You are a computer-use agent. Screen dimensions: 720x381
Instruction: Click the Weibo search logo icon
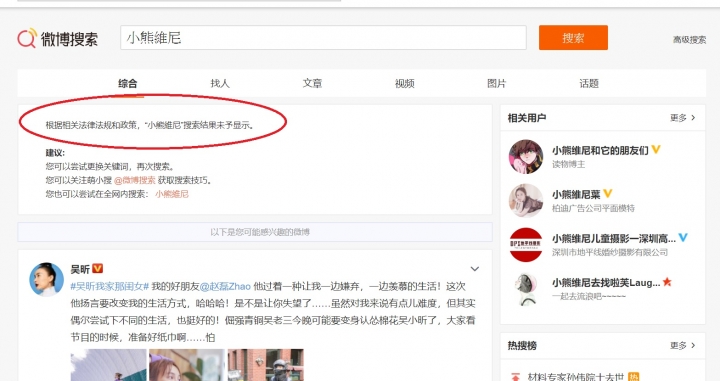[27, 38]
